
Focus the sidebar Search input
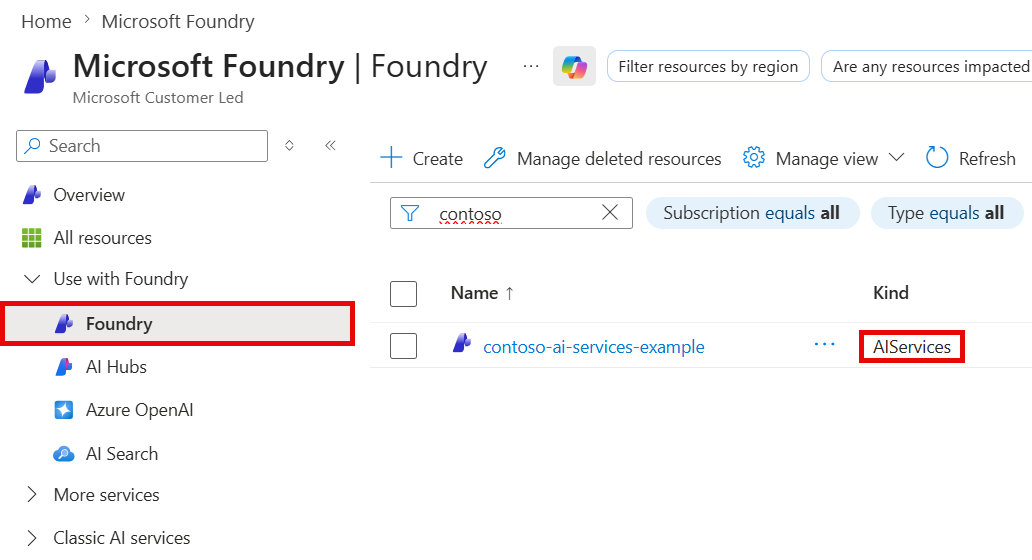pos(142,146)
